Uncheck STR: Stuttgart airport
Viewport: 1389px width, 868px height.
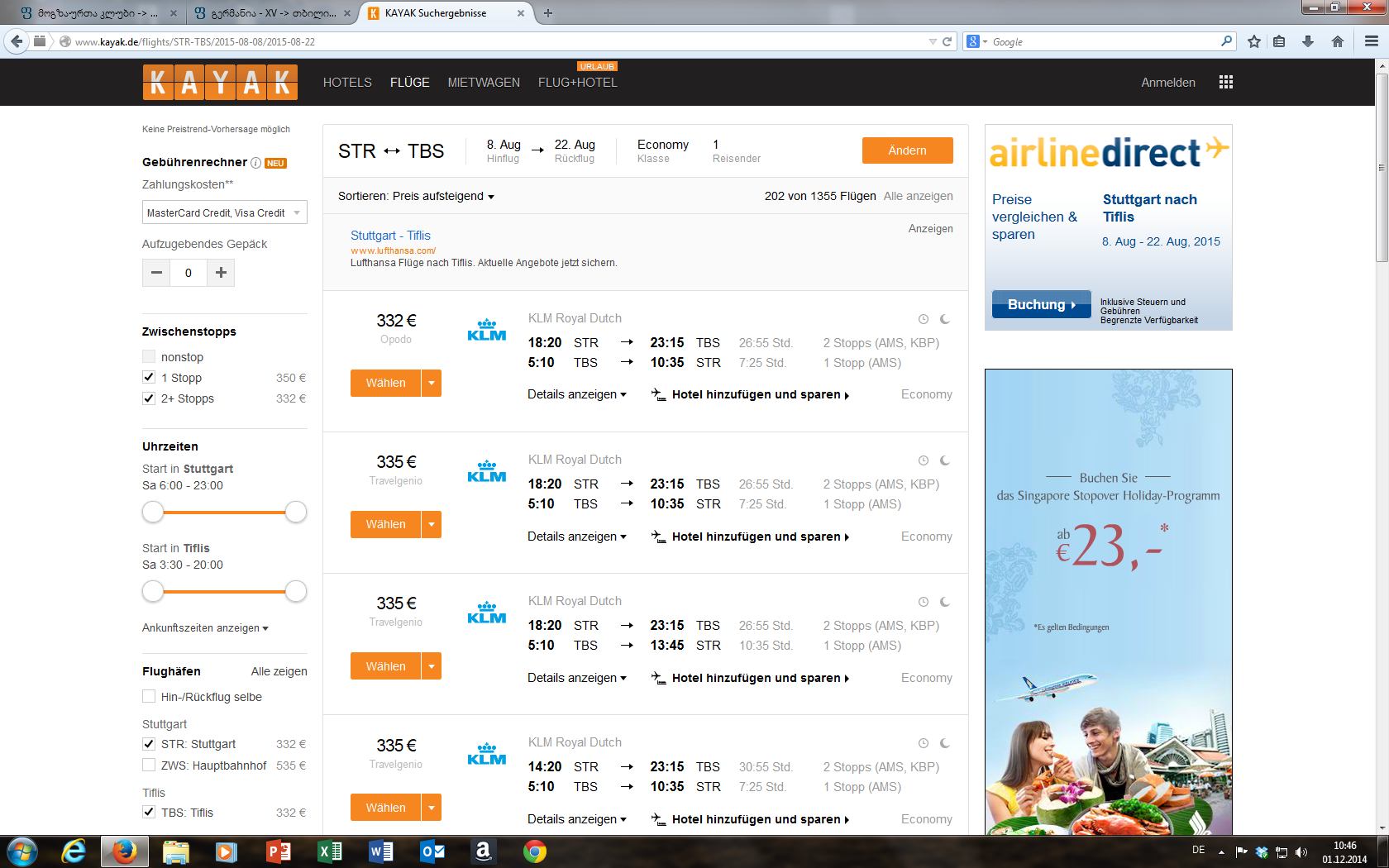[149, 744]
